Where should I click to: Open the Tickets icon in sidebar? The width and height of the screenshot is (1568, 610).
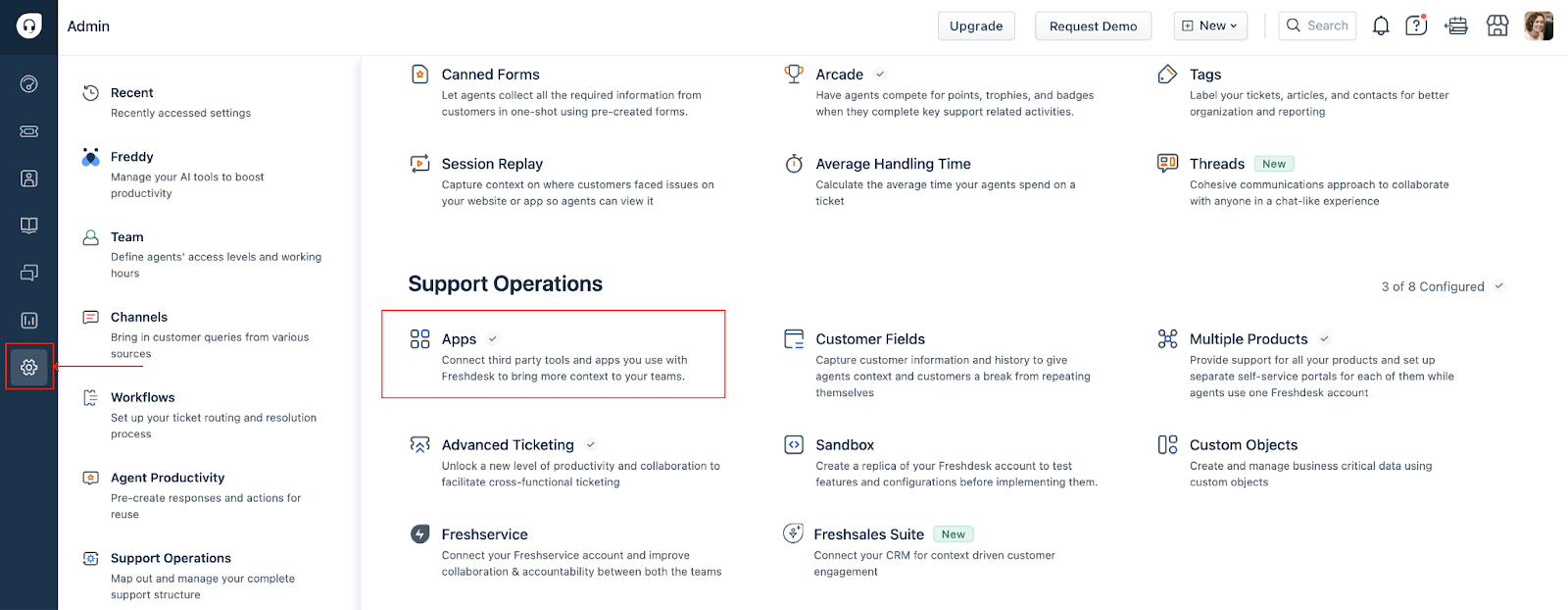click(x=29, y=131)
